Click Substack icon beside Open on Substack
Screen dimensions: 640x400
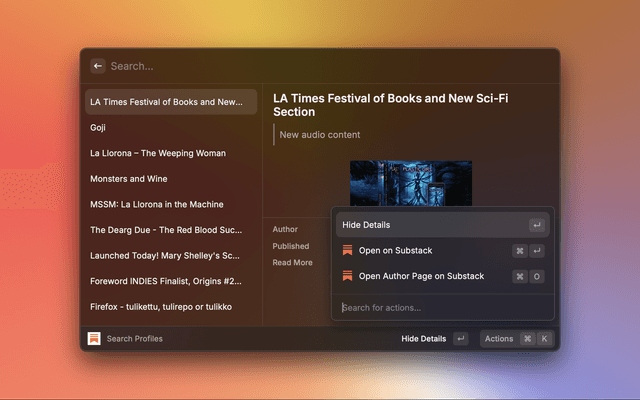(x=347, y=251)
